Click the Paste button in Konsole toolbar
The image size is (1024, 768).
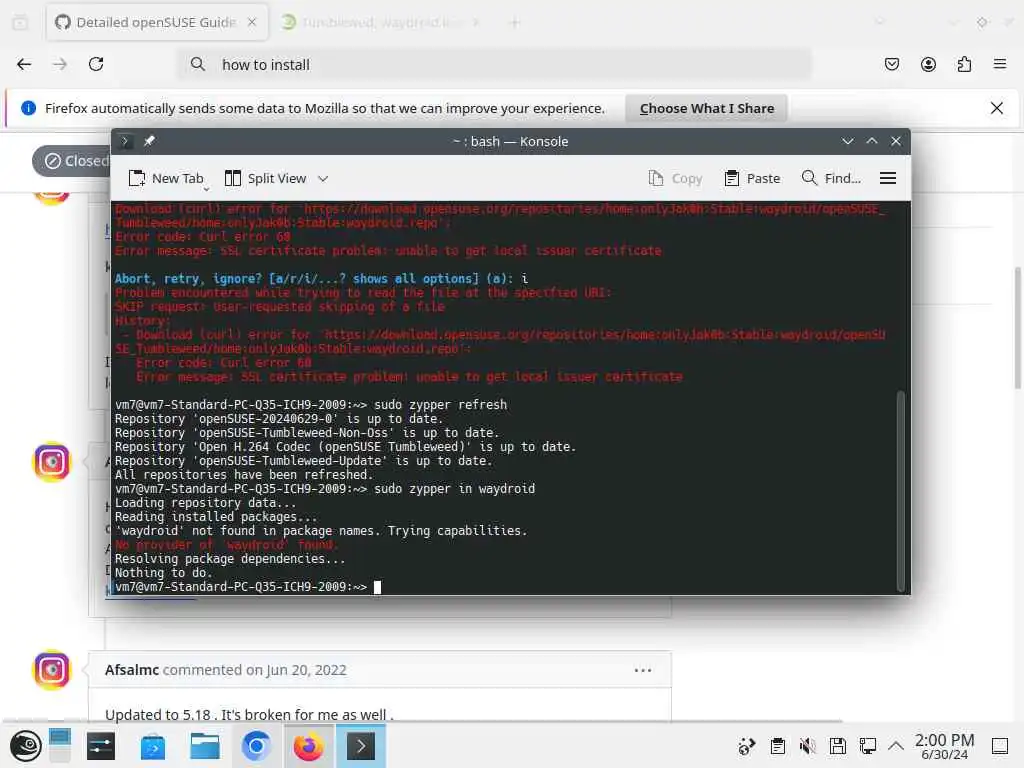click(x=752, y=178)
